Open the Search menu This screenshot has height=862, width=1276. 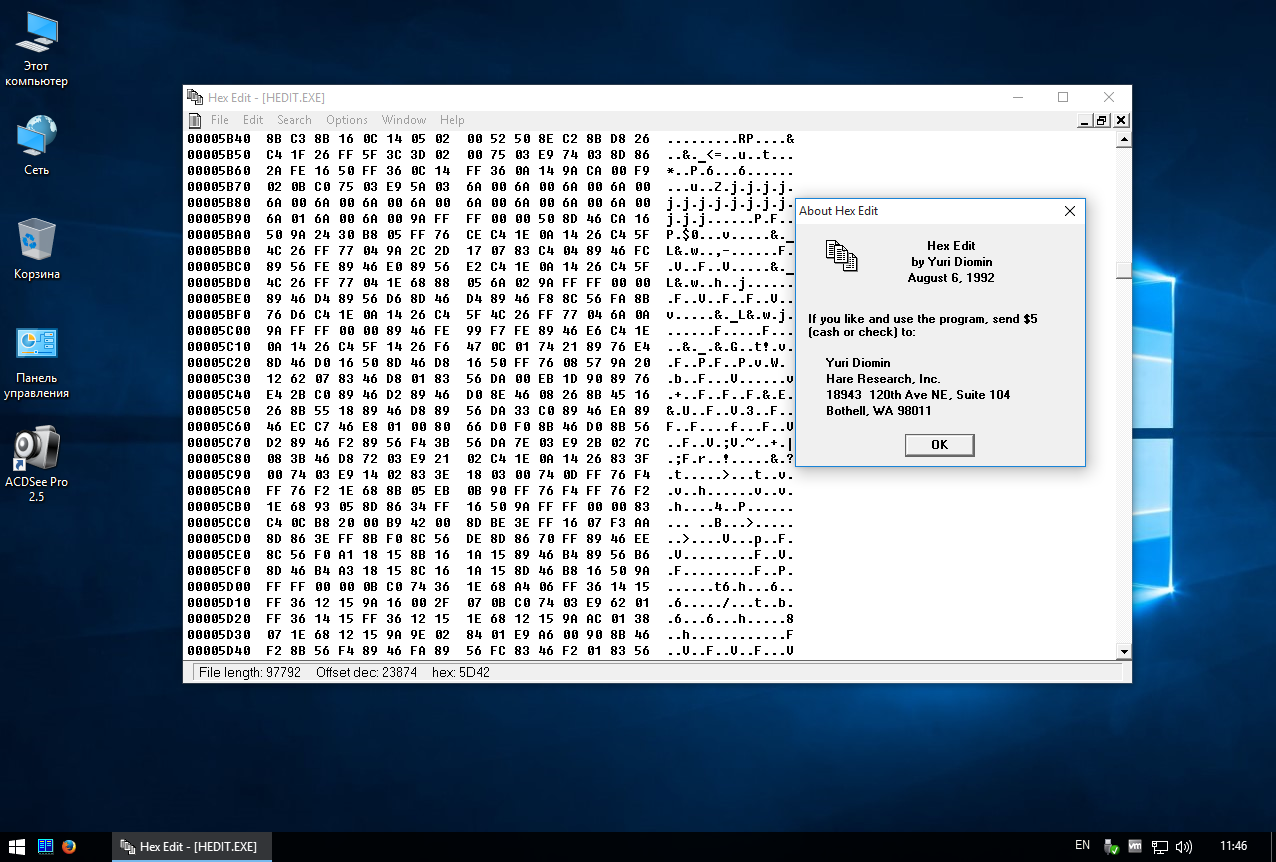(294, 120)
